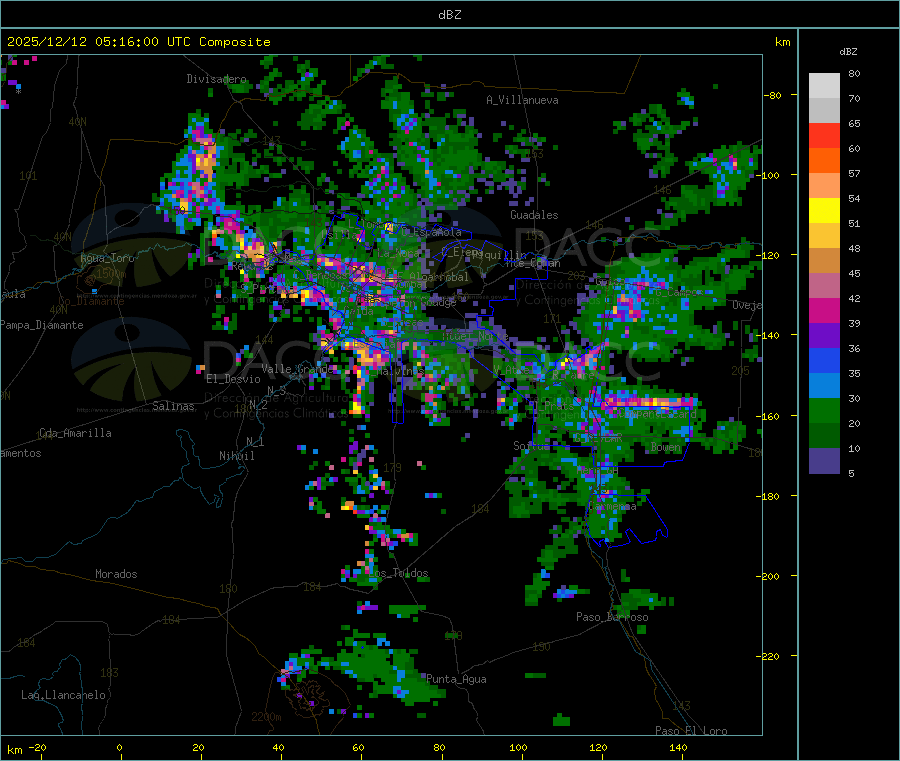Viewport: 900px width, 761px height.
Task: Select the purple 5-10 dBZ legend swatch
Action: 824,461
